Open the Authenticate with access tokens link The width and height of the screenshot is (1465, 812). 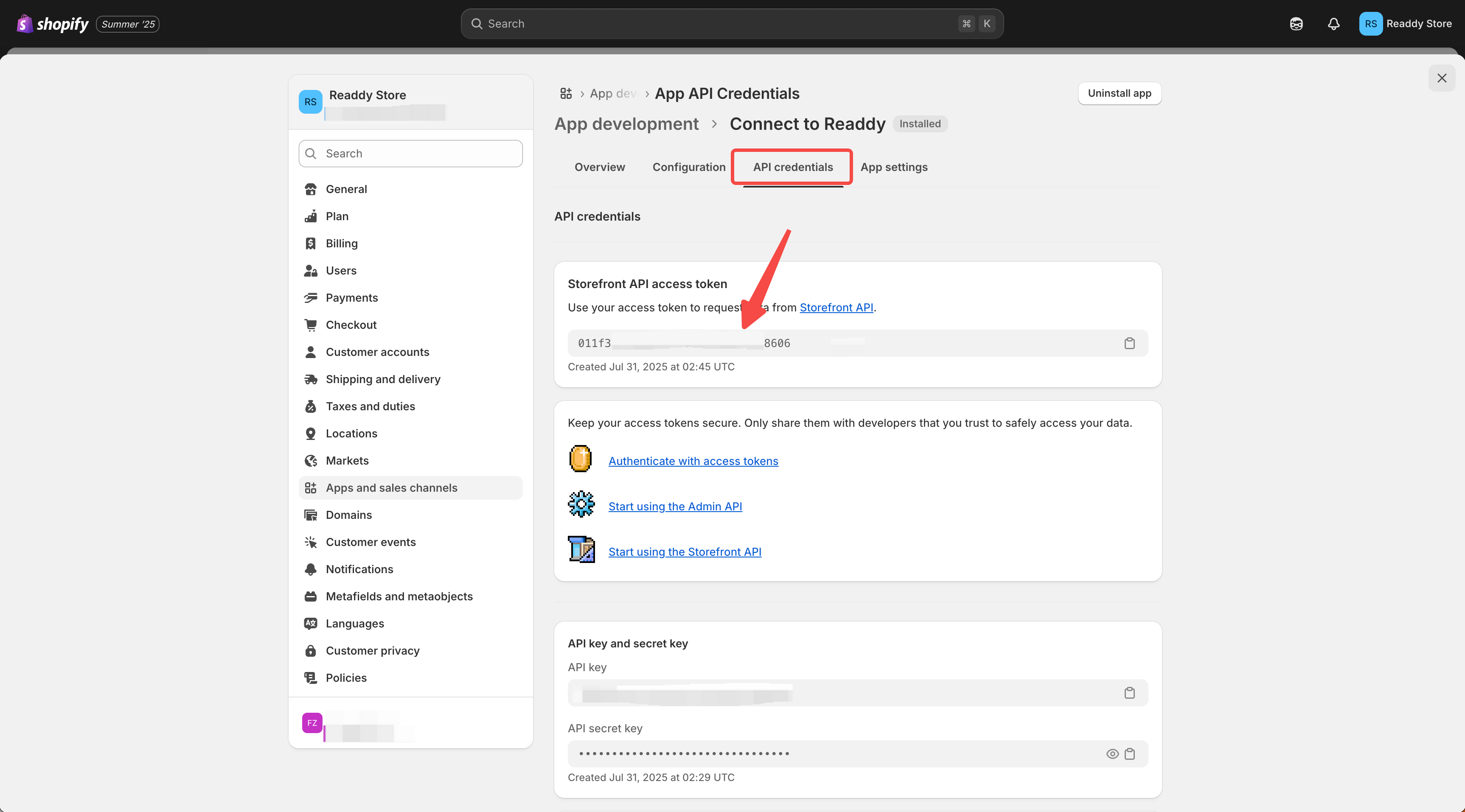pos(693,461)
